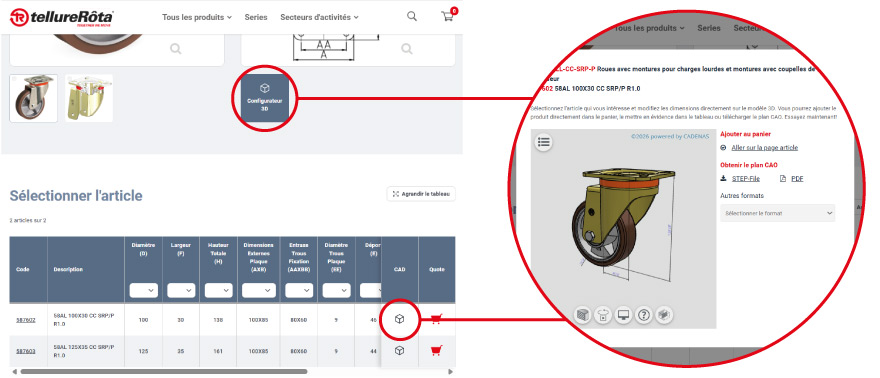The image size is (880, 378).
Task: Open the search magnifier in the header
Action: [412, 16]
